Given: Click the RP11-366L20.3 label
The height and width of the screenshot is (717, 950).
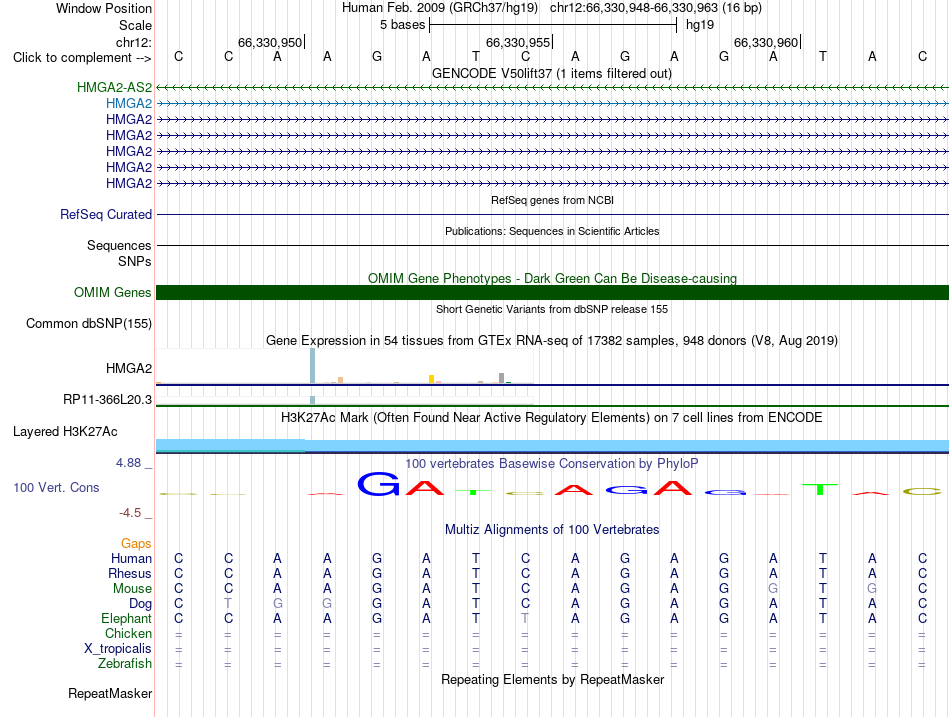Looking at the screenshot, I should pos(108,399).
